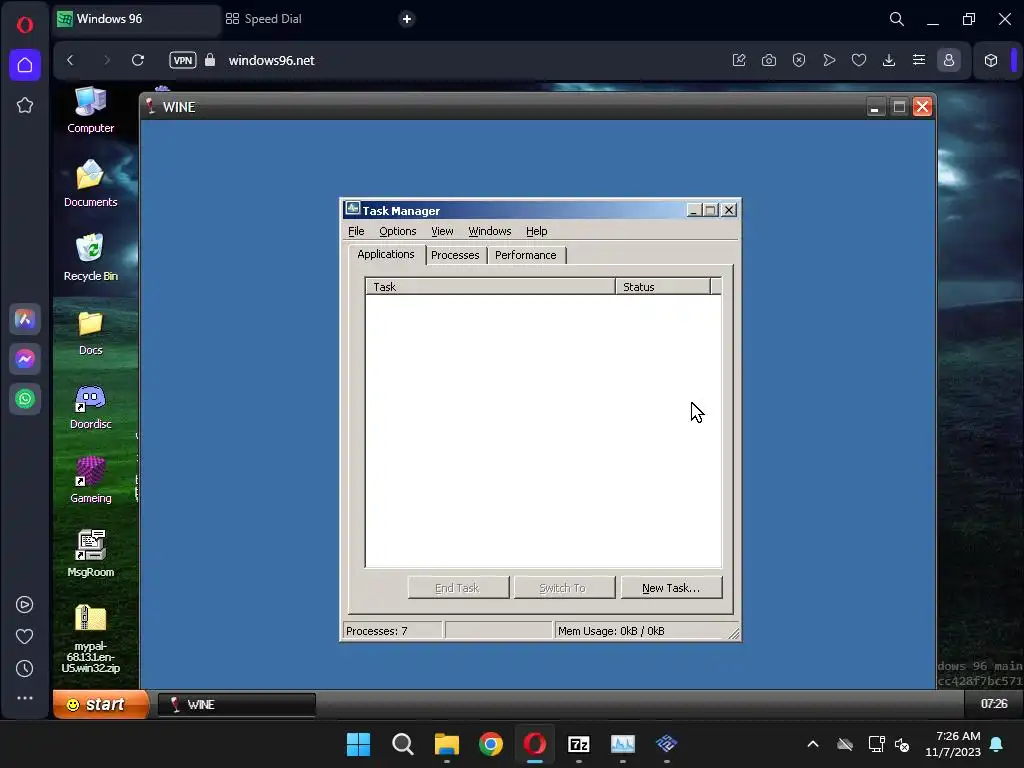
Task: Launch the Gameing shortcut
Action: pos(90,480)
